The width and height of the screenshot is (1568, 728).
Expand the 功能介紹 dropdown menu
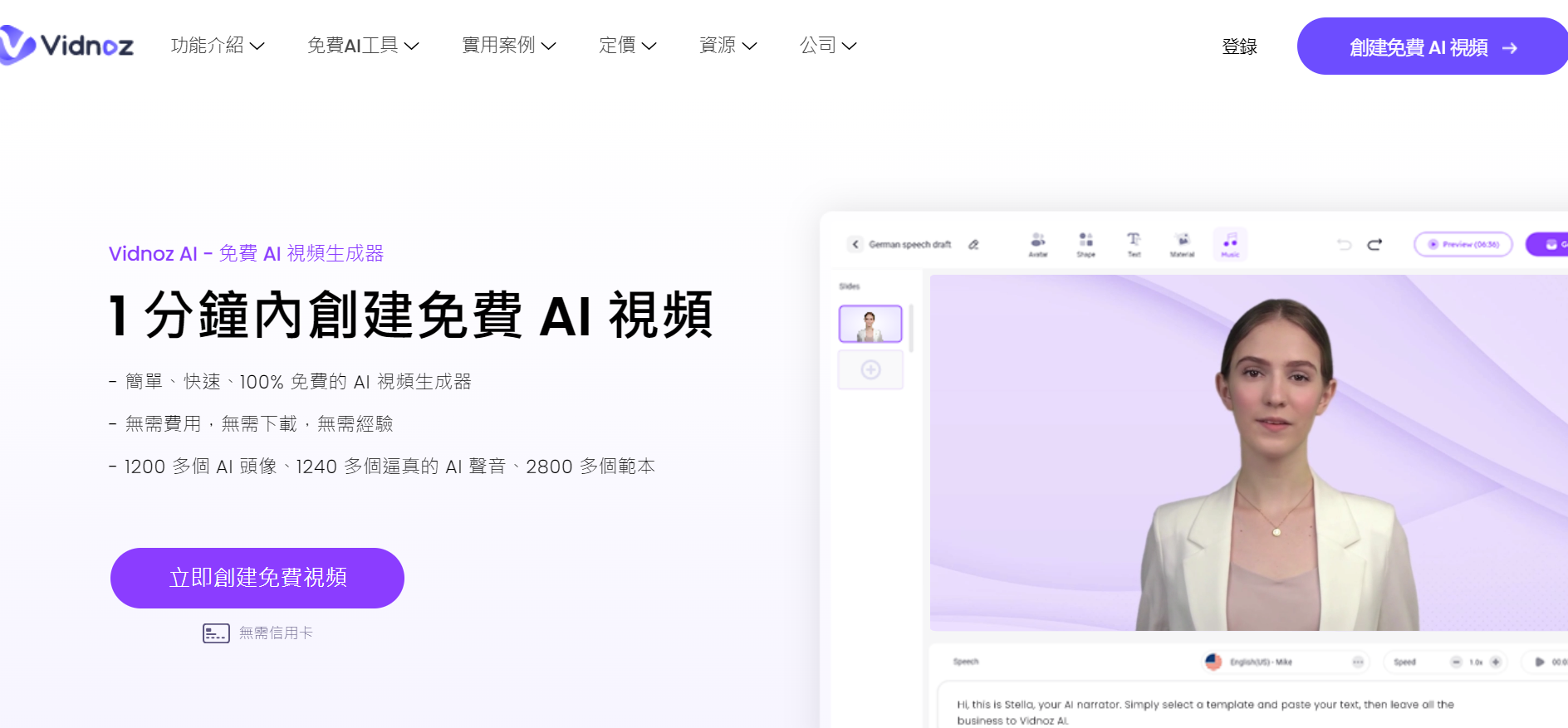(x=217, y=46)
